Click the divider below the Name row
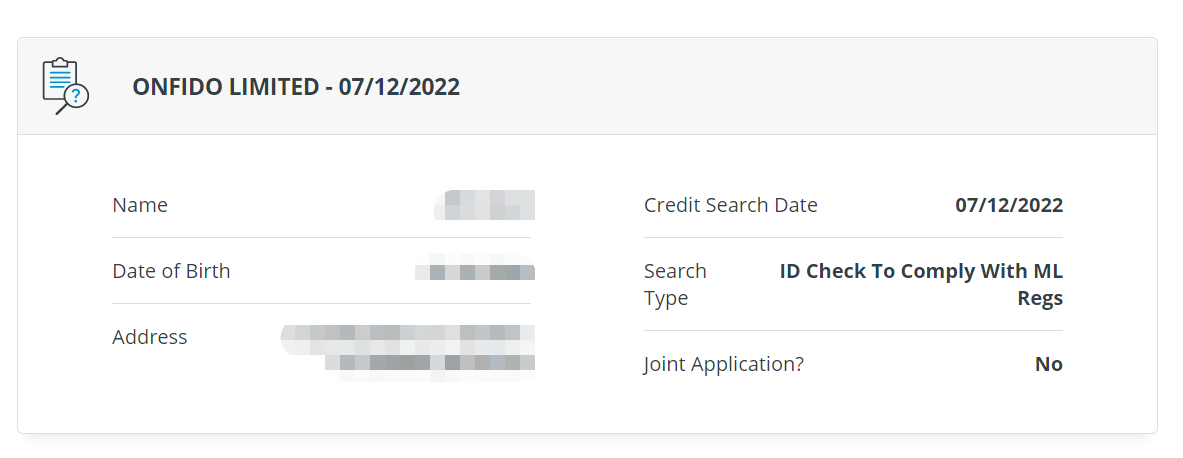Screen dimensions: 1183x458 click(321, 238)
